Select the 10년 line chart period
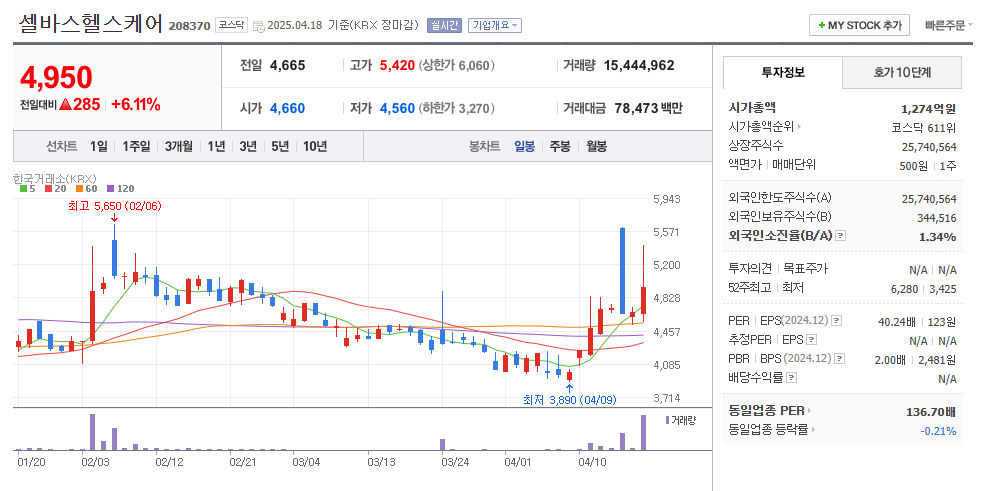Screen dimensions: 982x491 315,147
